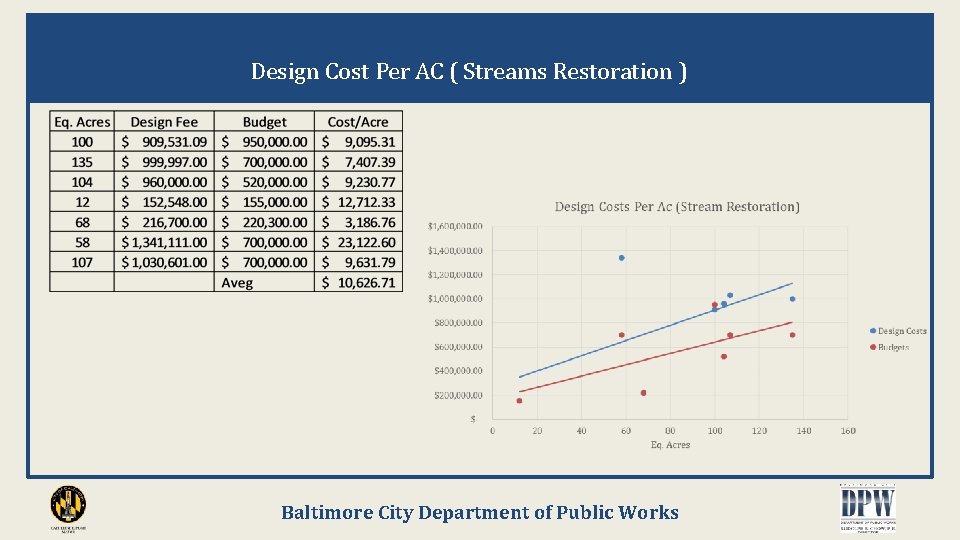Select the Eq. Acres cell 58

(82, 242)
